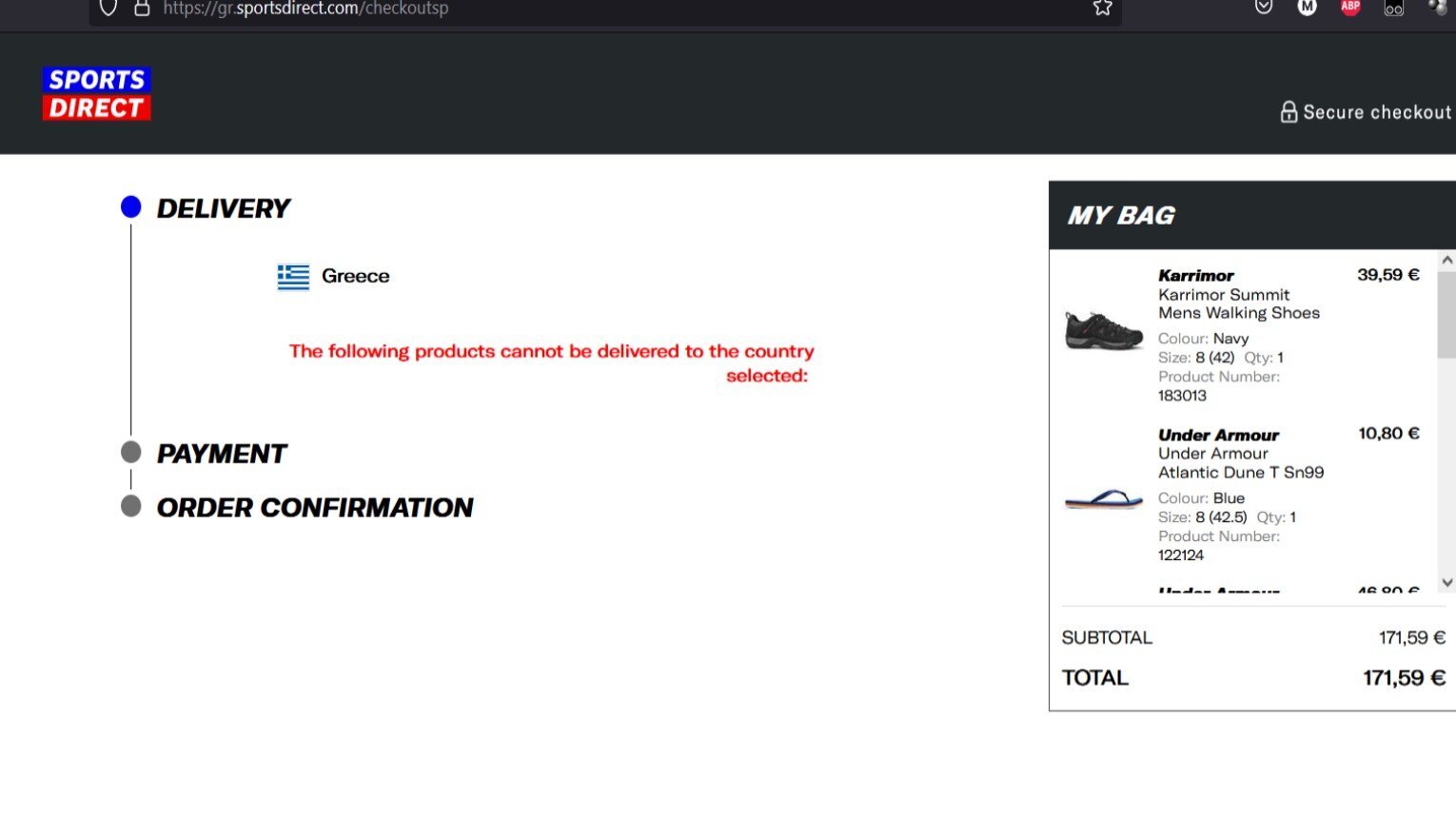Click the MY BAG header
This screenshot has height=817, width=1456.
coord(1121,216)
